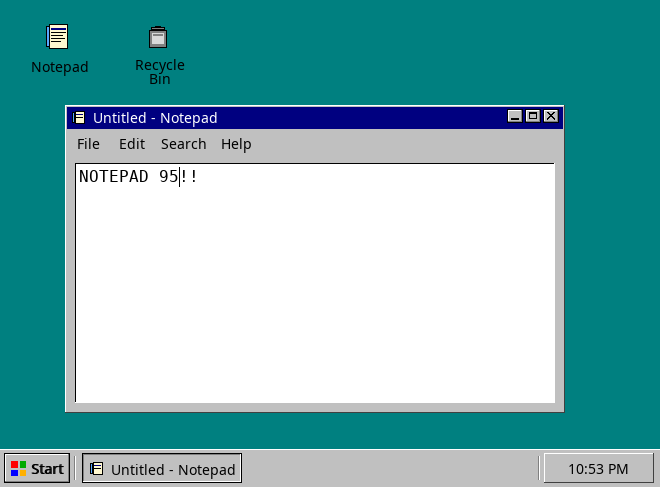Open the File menu
The image size is (660, 487).
[88, 144]
